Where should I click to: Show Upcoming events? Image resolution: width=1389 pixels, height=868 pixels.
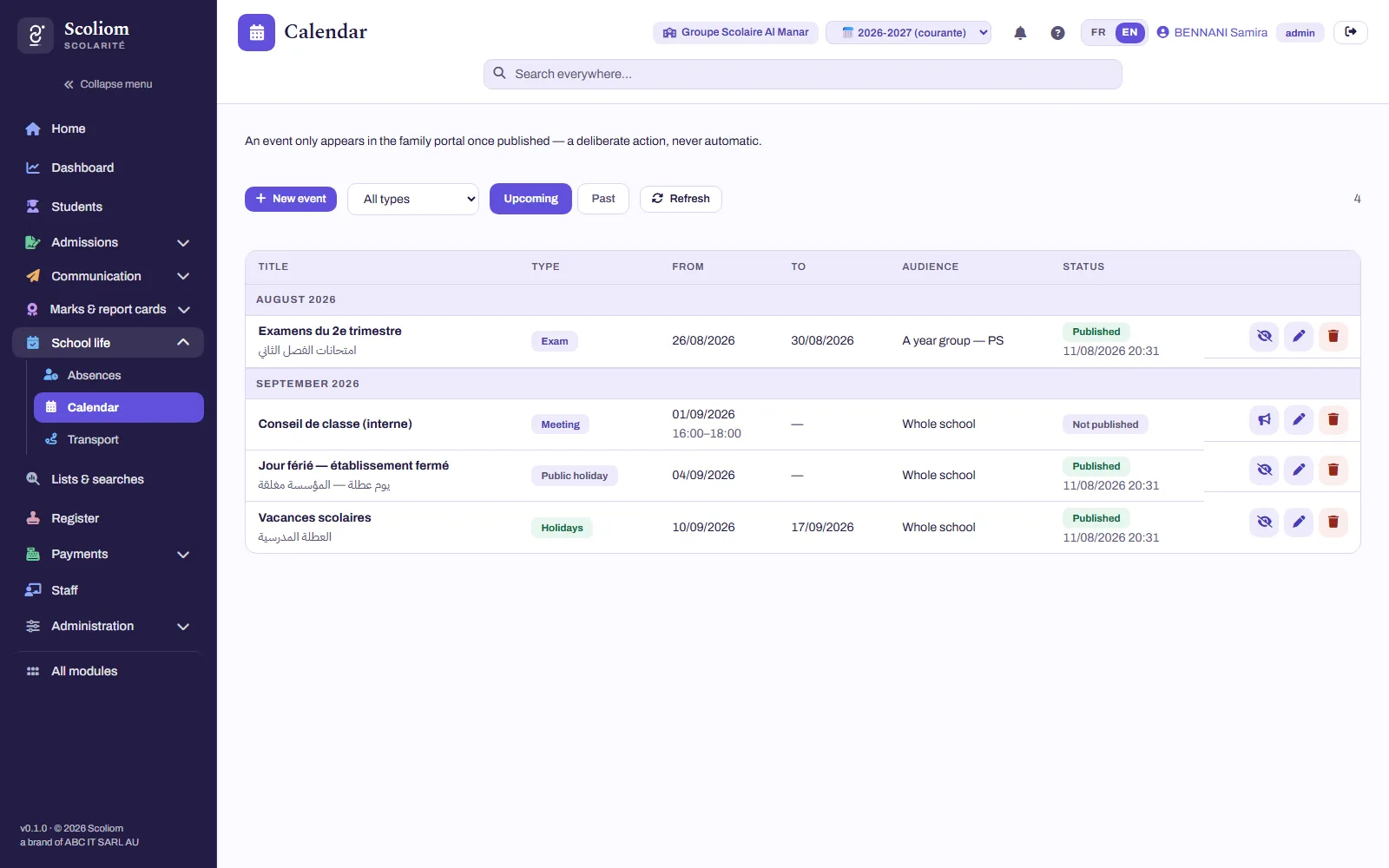point(530,199)
